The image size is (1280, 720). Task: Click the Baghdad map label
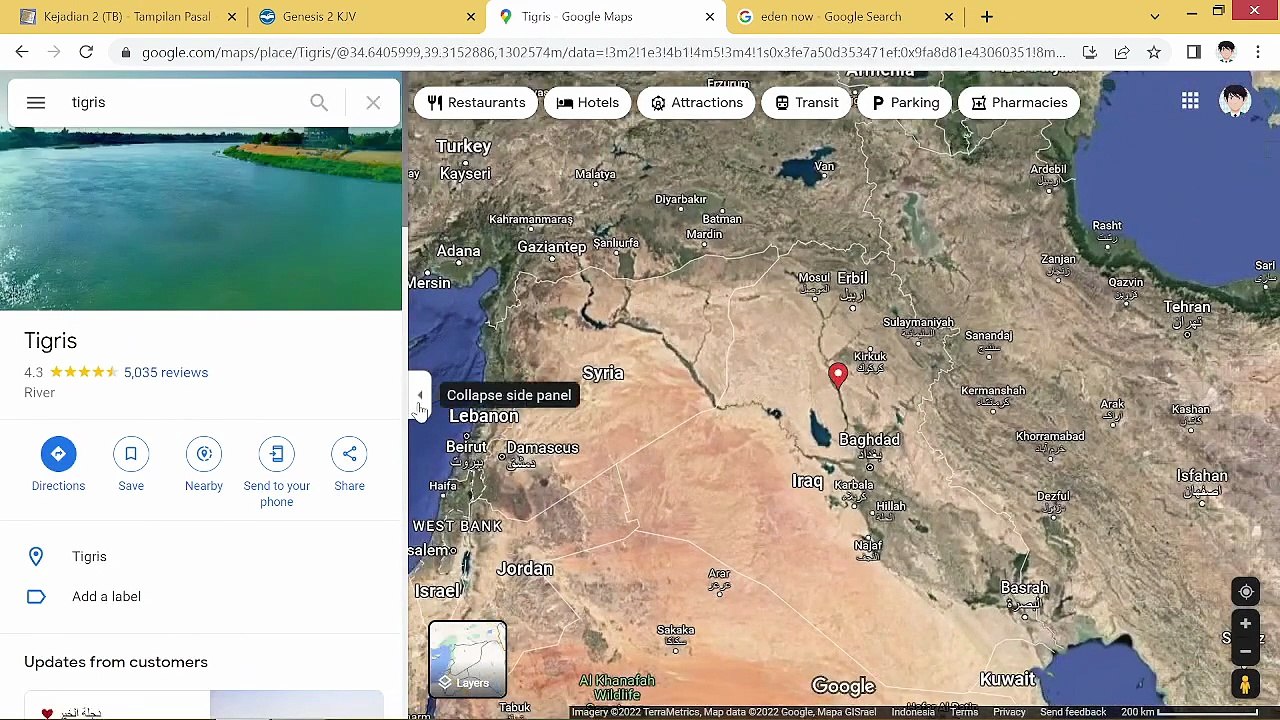869,439
